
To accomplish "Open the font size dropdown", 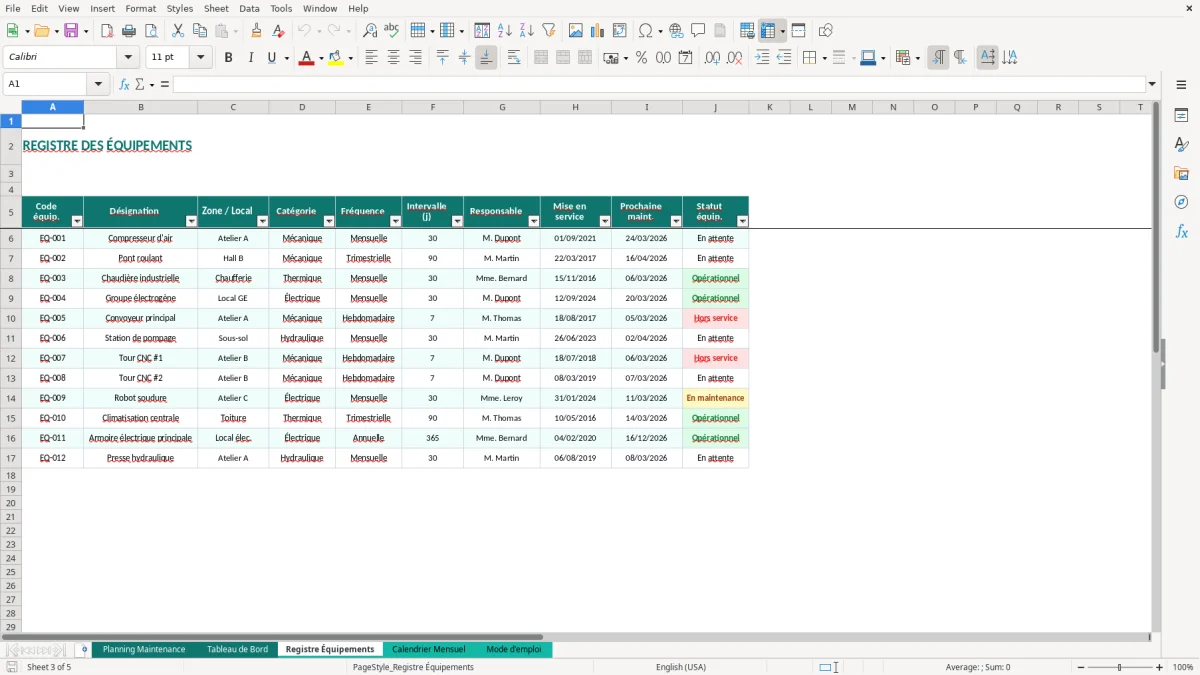I will click(x=201, y=58).
